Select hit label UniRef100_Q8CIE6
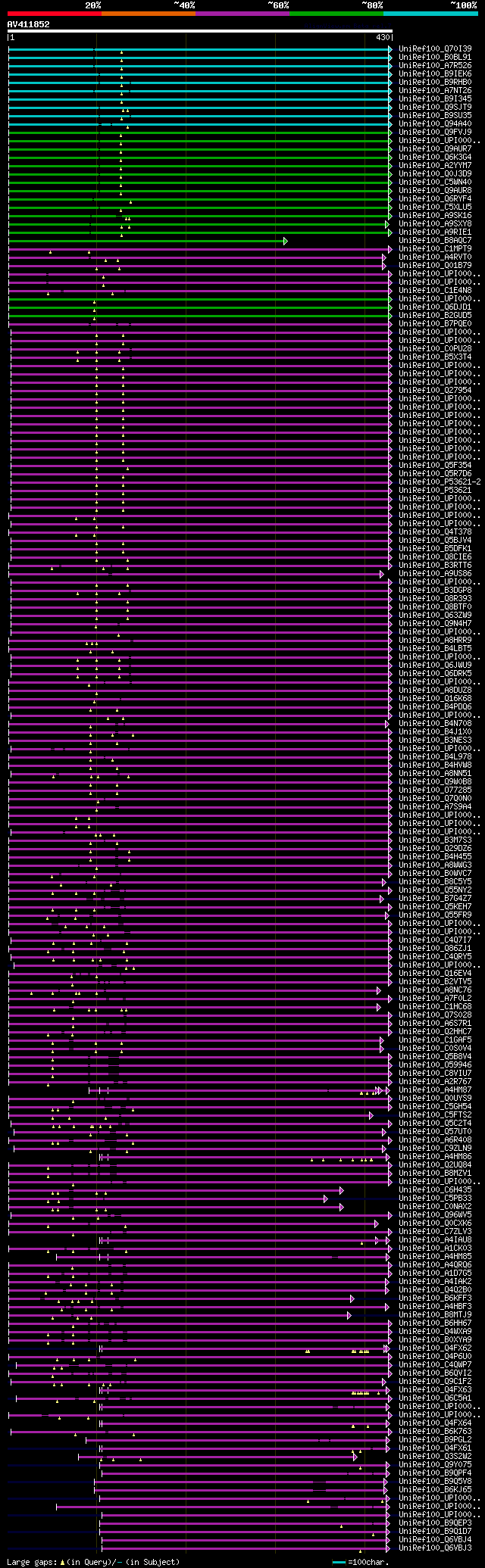This screenshot has height=1568, width=485. click(x=435, y=556)
